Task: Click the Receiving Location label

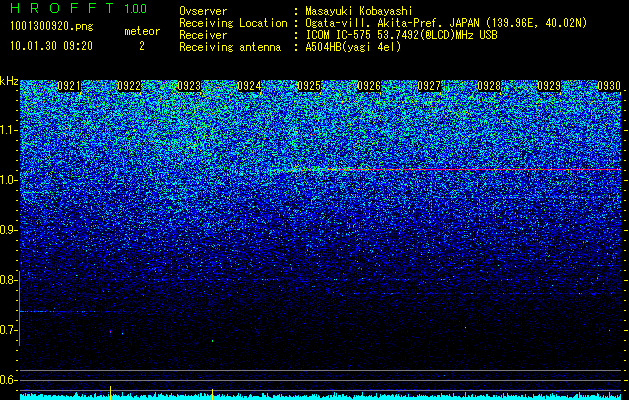Action: [233, 23]
